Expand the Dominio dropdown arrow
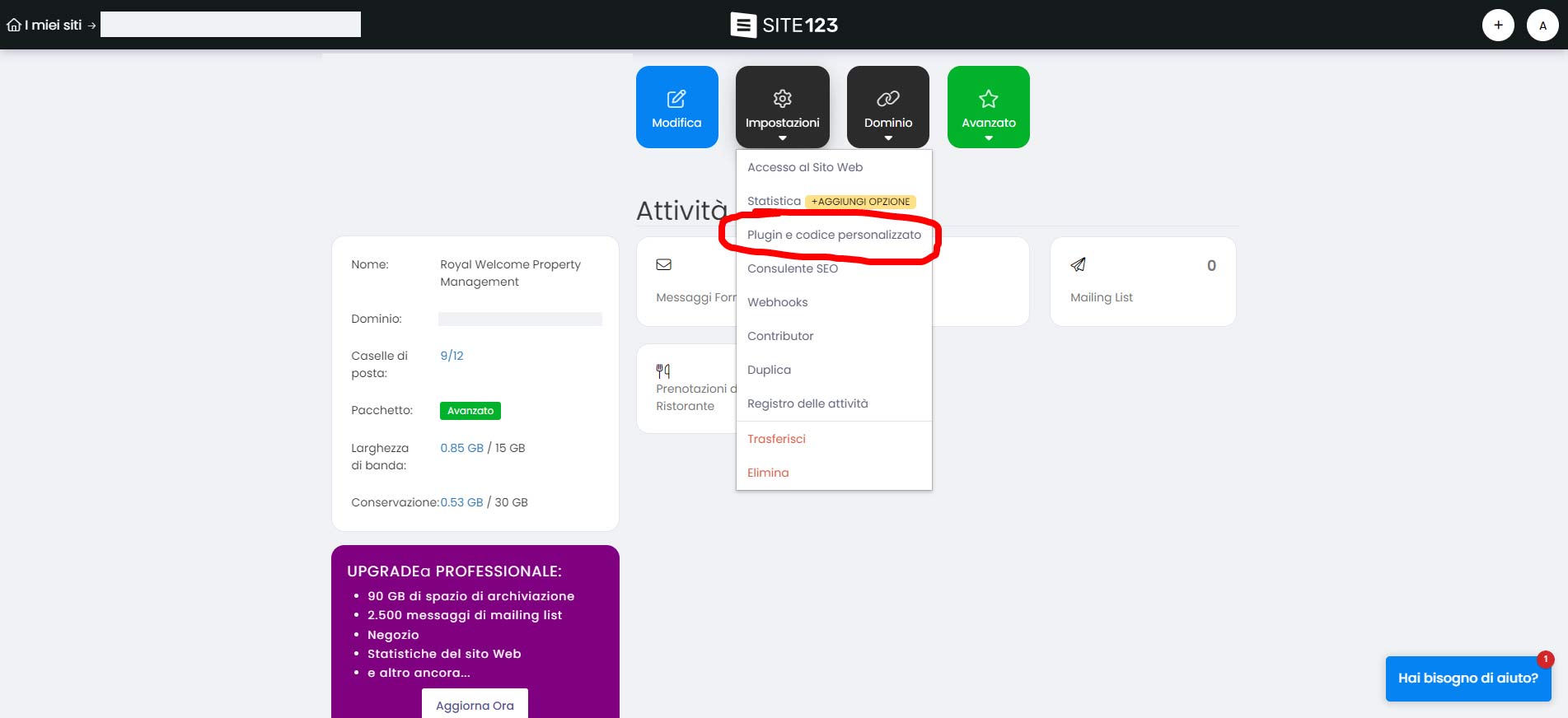1568x718 pixels. (x=887, y=138)
